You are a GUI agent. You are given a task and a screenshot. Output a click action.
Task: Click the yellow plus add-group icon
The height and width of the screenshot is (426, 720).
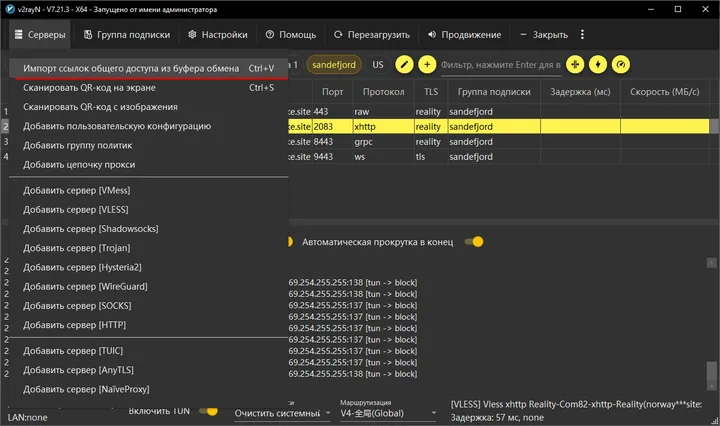(x=427, y=65)
